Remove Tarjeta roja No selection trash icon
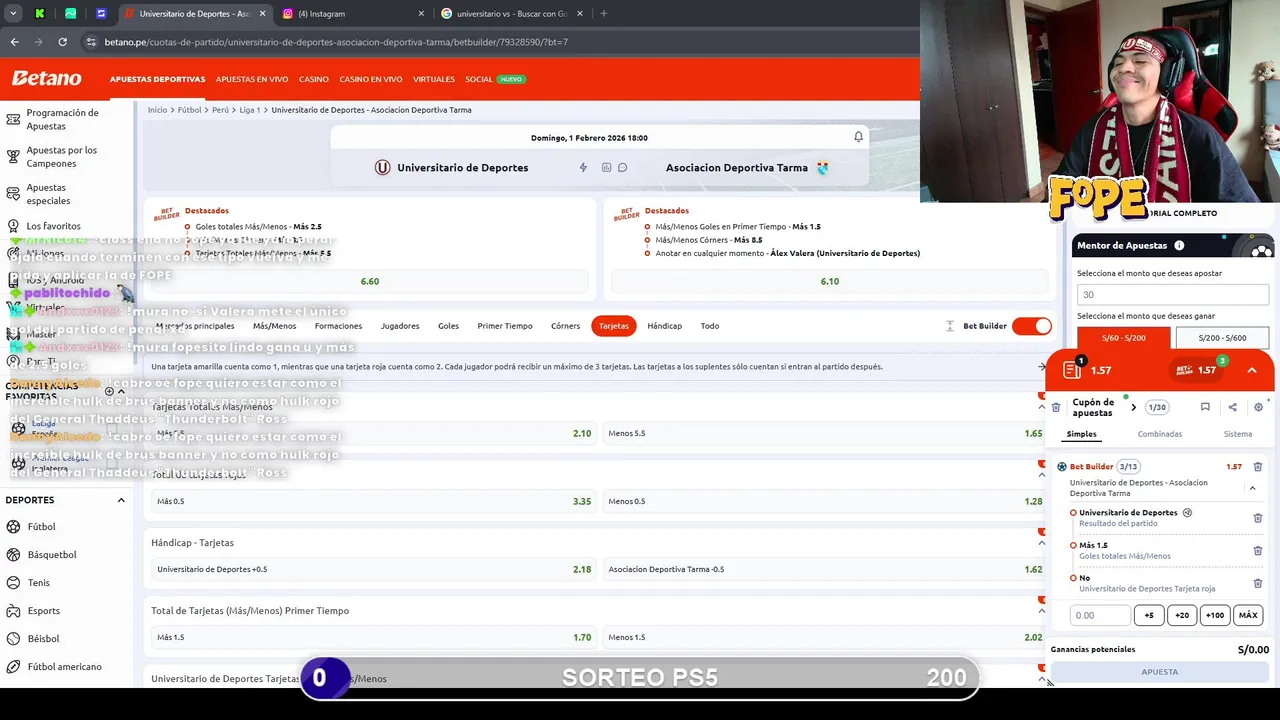Screen dimensions: 1280x720 pyautogui.click(x=1258, y=583)
